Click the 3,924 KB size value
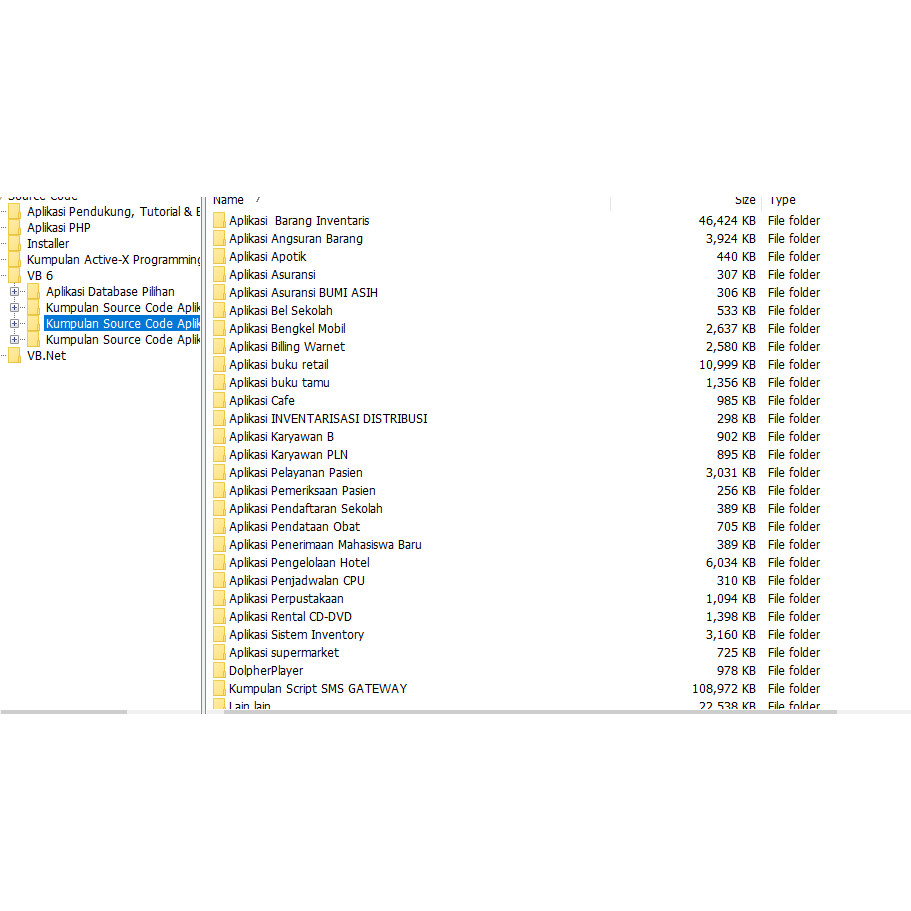The width and height of the screenshot is (911, 911). [x=730, y=239]
